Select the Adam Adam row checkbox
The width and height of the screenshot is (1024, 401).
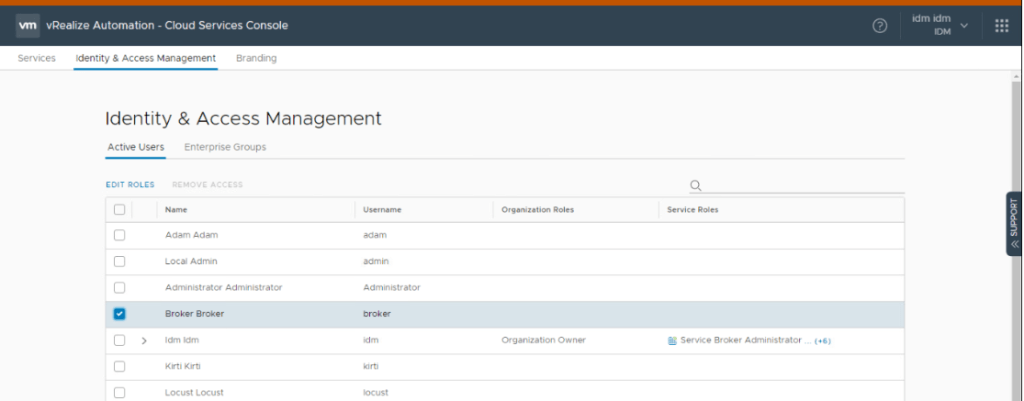(119, 235)
